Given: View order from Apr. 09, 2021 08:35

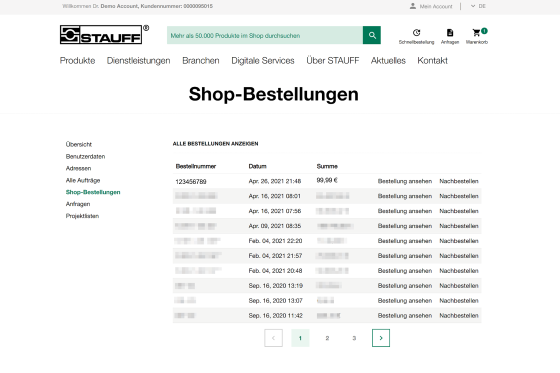Looking at the screenshot, I should pos(405,226).
